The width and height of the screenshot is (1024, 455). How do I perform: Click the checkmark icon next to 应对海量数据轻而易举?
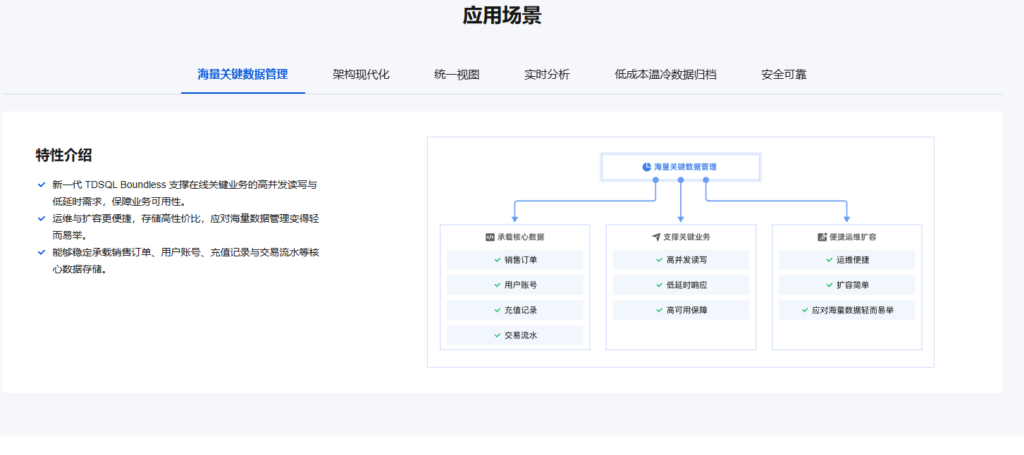coord(805,310)
